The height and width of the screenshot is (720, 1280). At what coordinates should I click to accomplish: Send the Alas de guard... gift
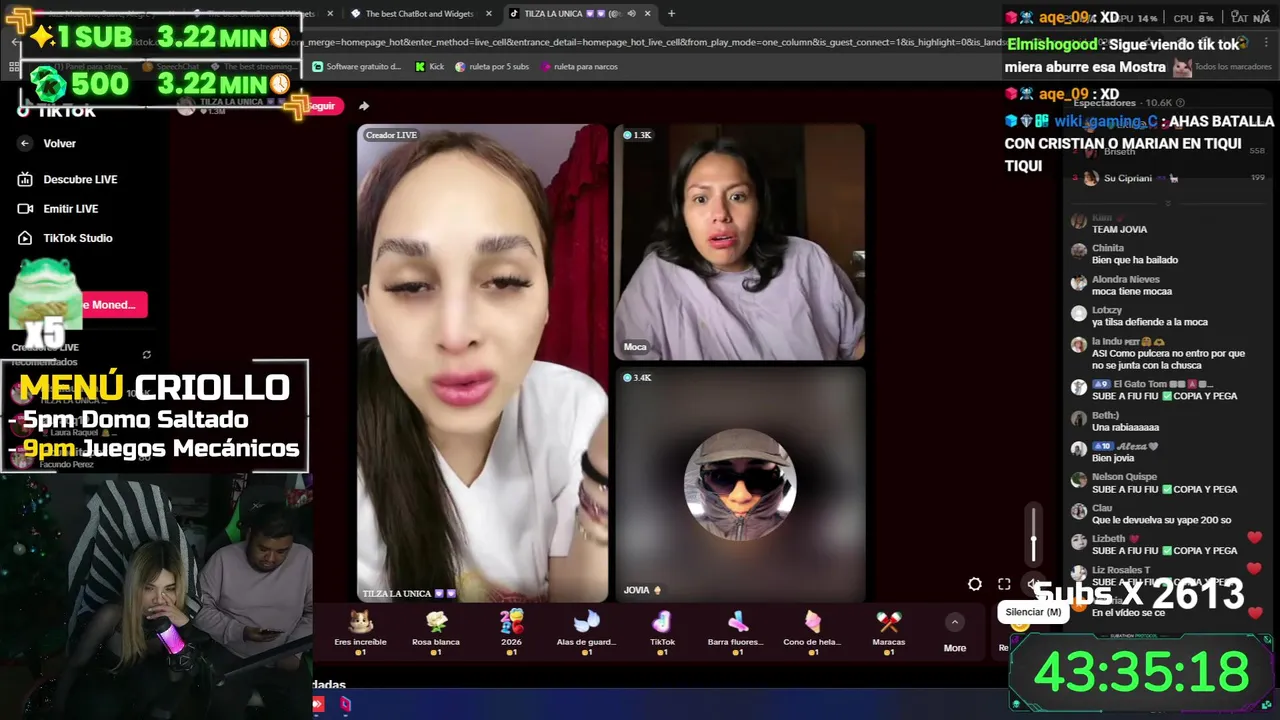coord(586,632)
